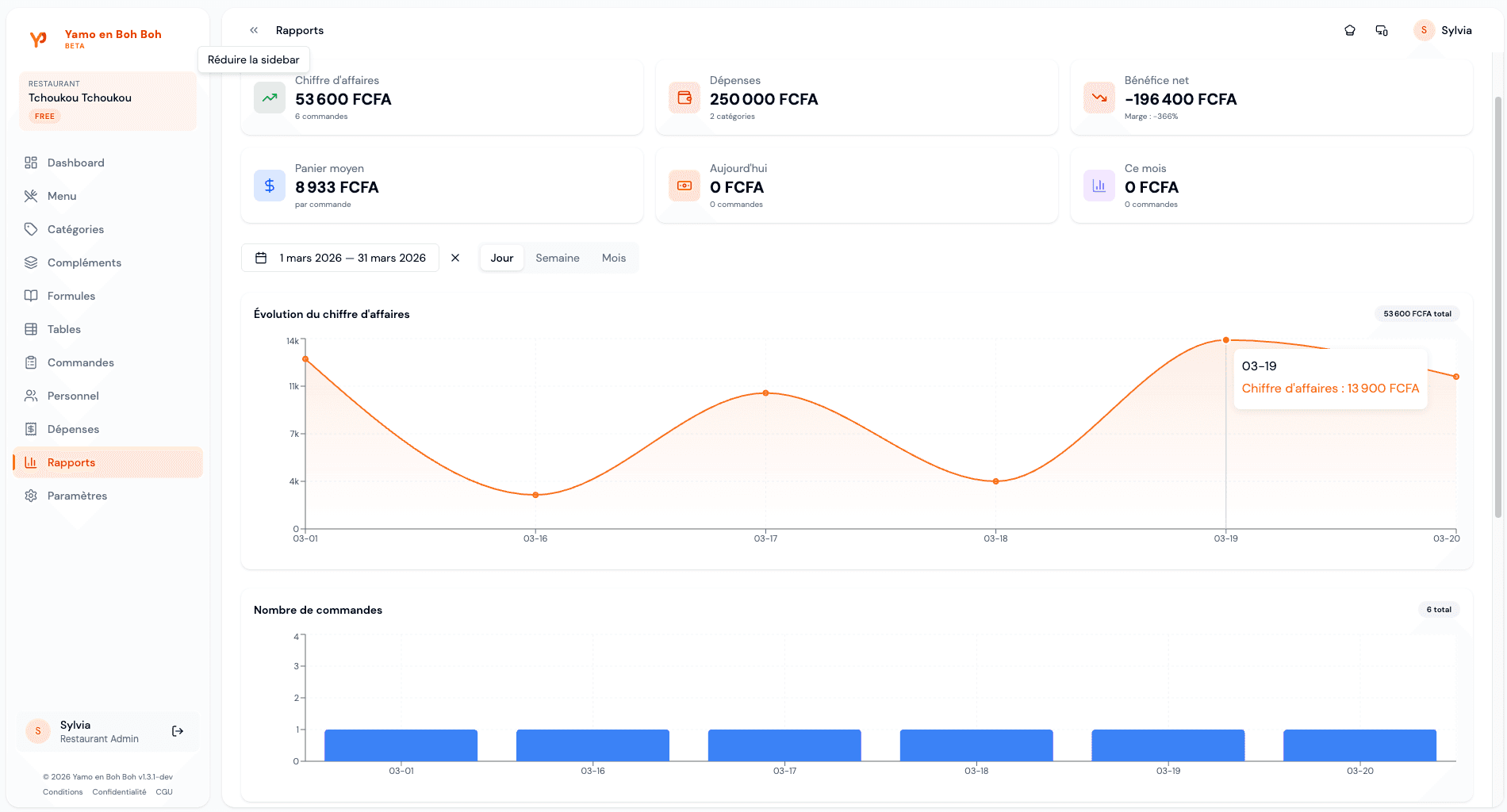The height and width of the screenshot is (812, 1507).
Task: Select the Jour grouping option
Action: tap(501, 258)
